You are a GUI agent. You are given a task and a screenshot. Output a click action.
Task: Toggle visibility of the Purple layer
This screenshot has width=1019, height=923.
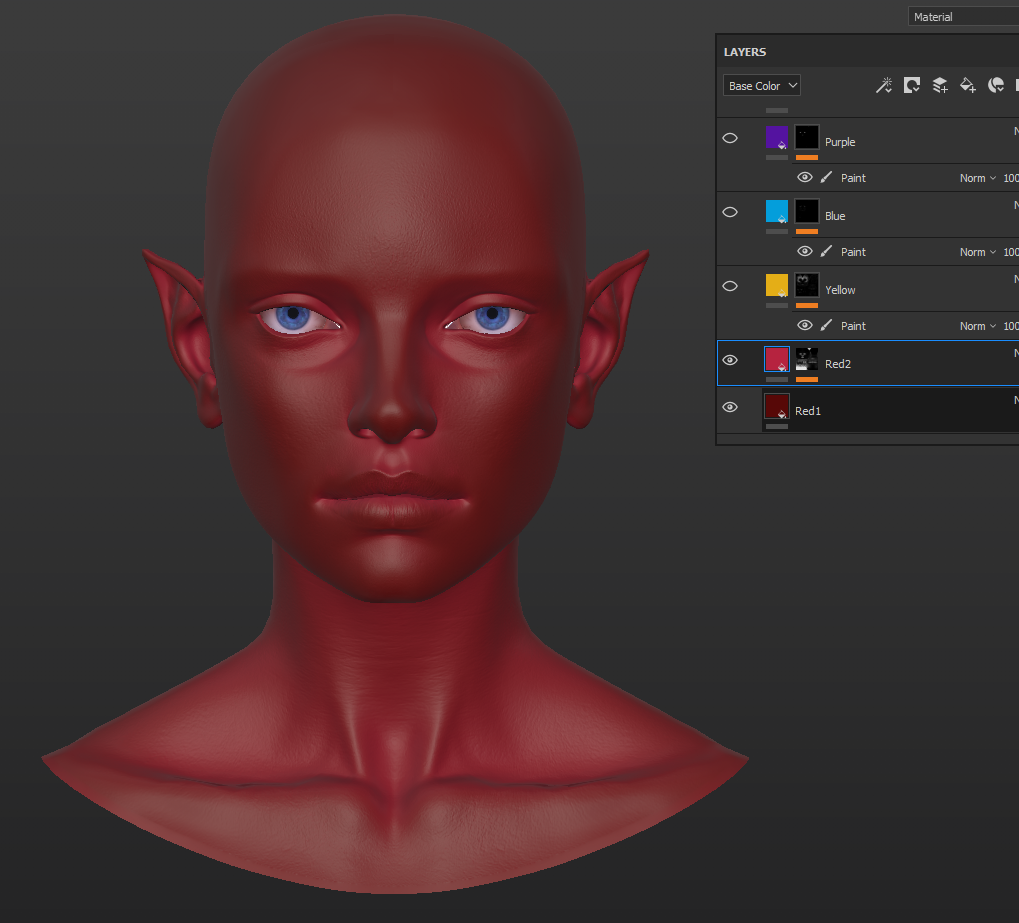(x=730, y=138)
